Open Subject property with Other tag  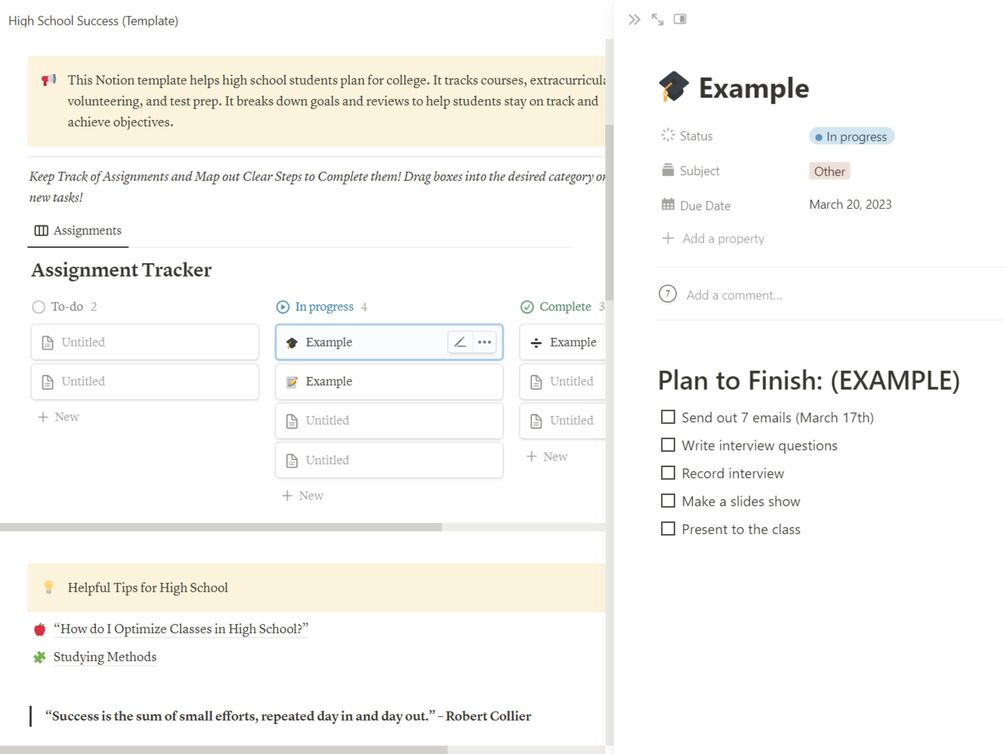click(829, 171)
